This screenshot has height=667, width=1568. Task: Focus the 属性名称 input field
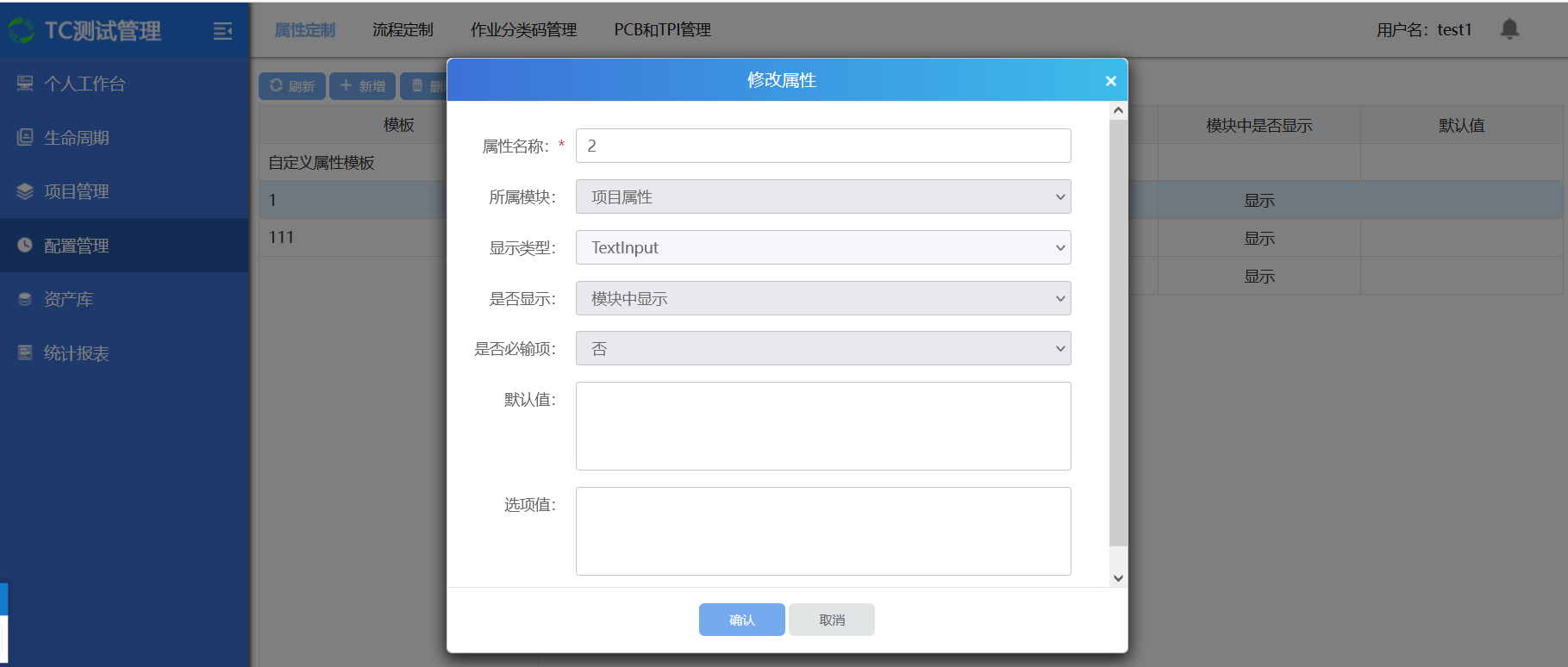(x=822, y=146)
